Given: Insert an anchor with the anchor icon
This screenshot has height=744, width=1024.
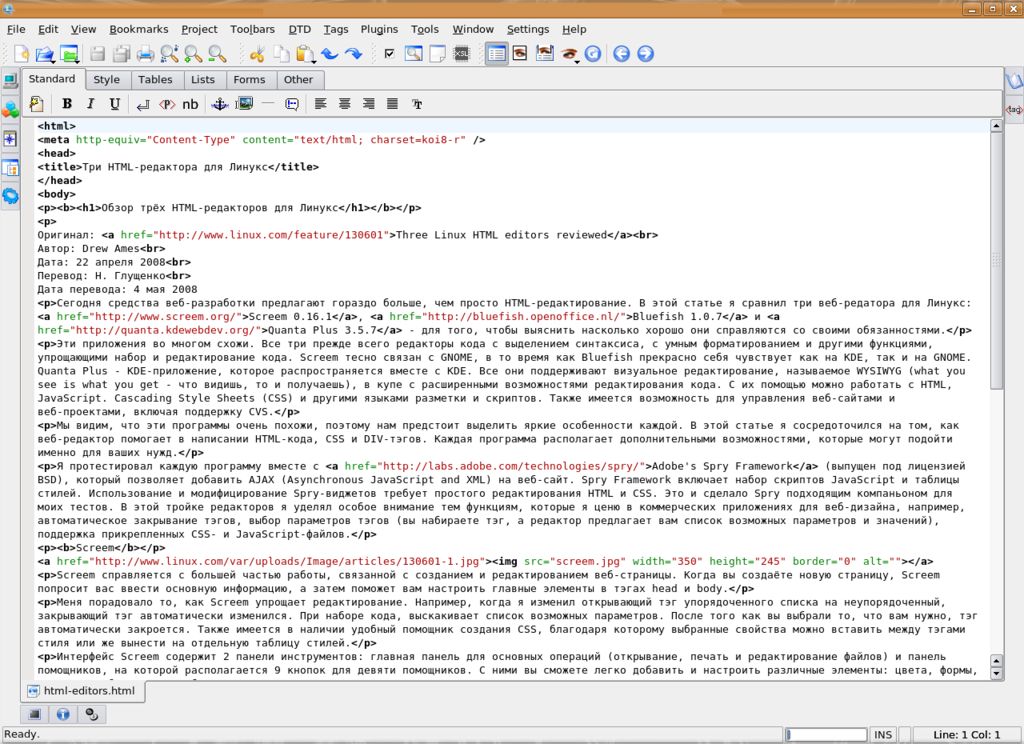Looking at the screenshot, I should coord(219,104).
